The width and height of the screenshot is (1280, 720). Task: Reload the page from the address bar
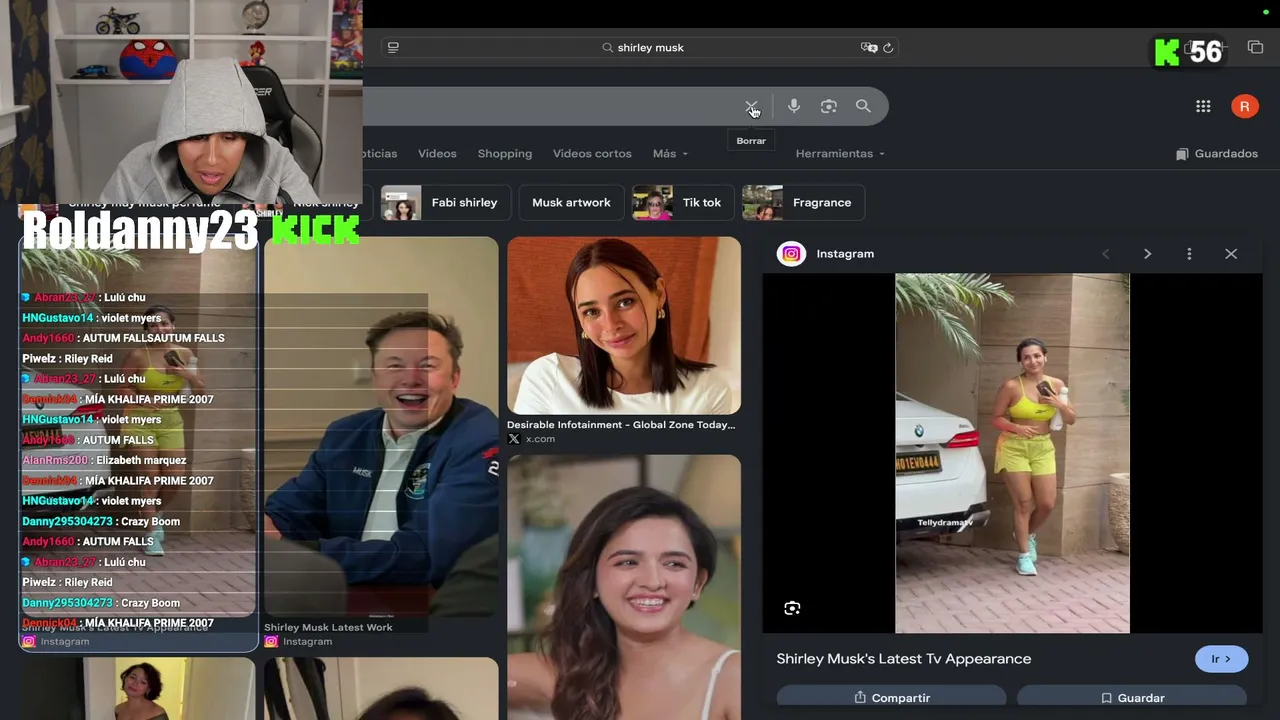point(888,47)
